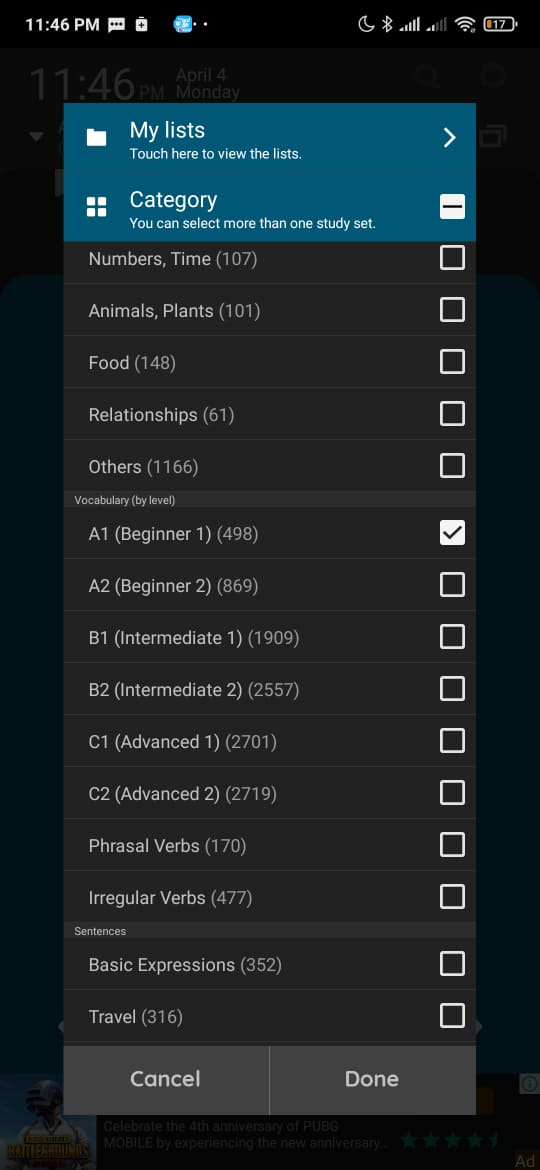Check the Travel sentences checkbox
Viewport: 540px width, 1170px height.
coord(452,1016)
